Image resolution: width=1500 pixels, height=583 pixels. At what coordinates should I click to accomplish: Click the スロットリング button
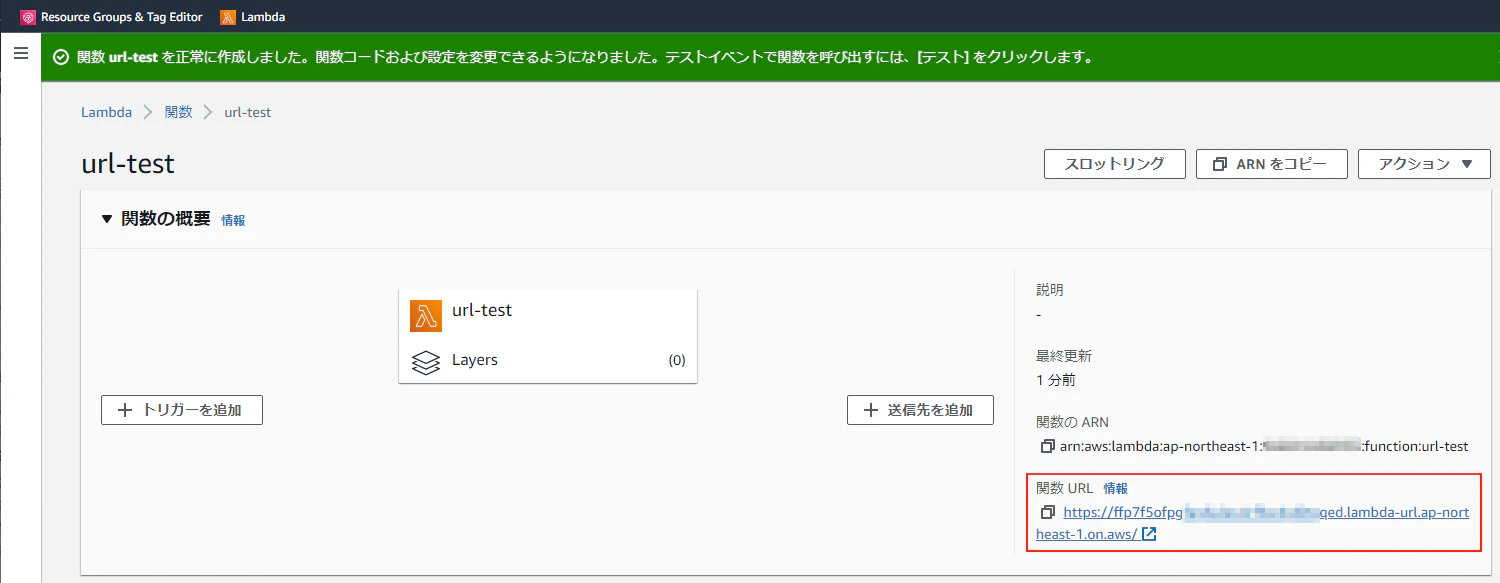[1114, 164]
